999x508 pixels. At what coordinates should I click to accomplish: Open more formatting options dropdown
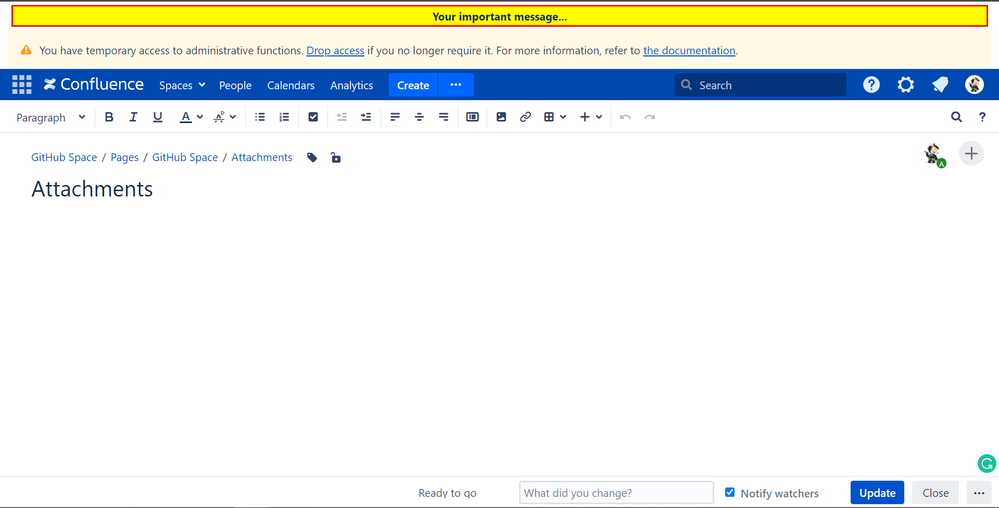pyautogui.click(x=225, y=117)
